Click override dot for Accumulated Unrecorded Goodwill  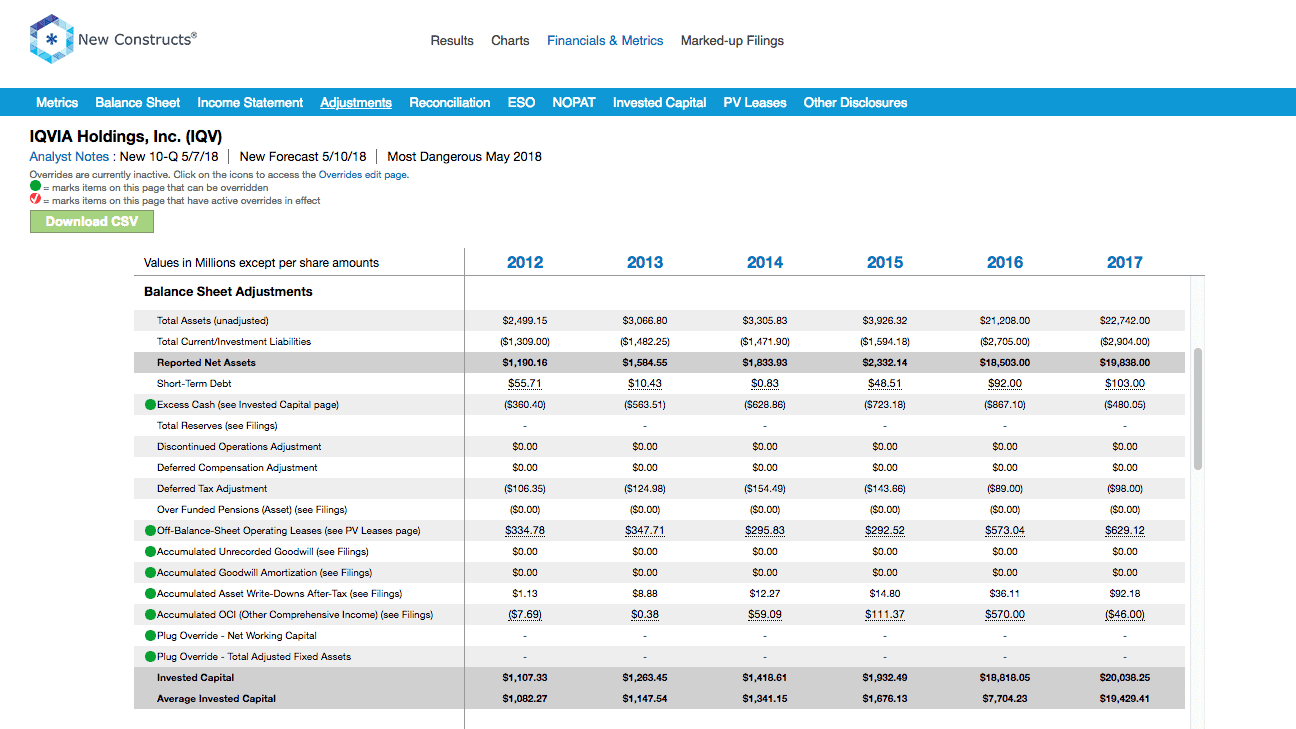(x=151, y=552)
